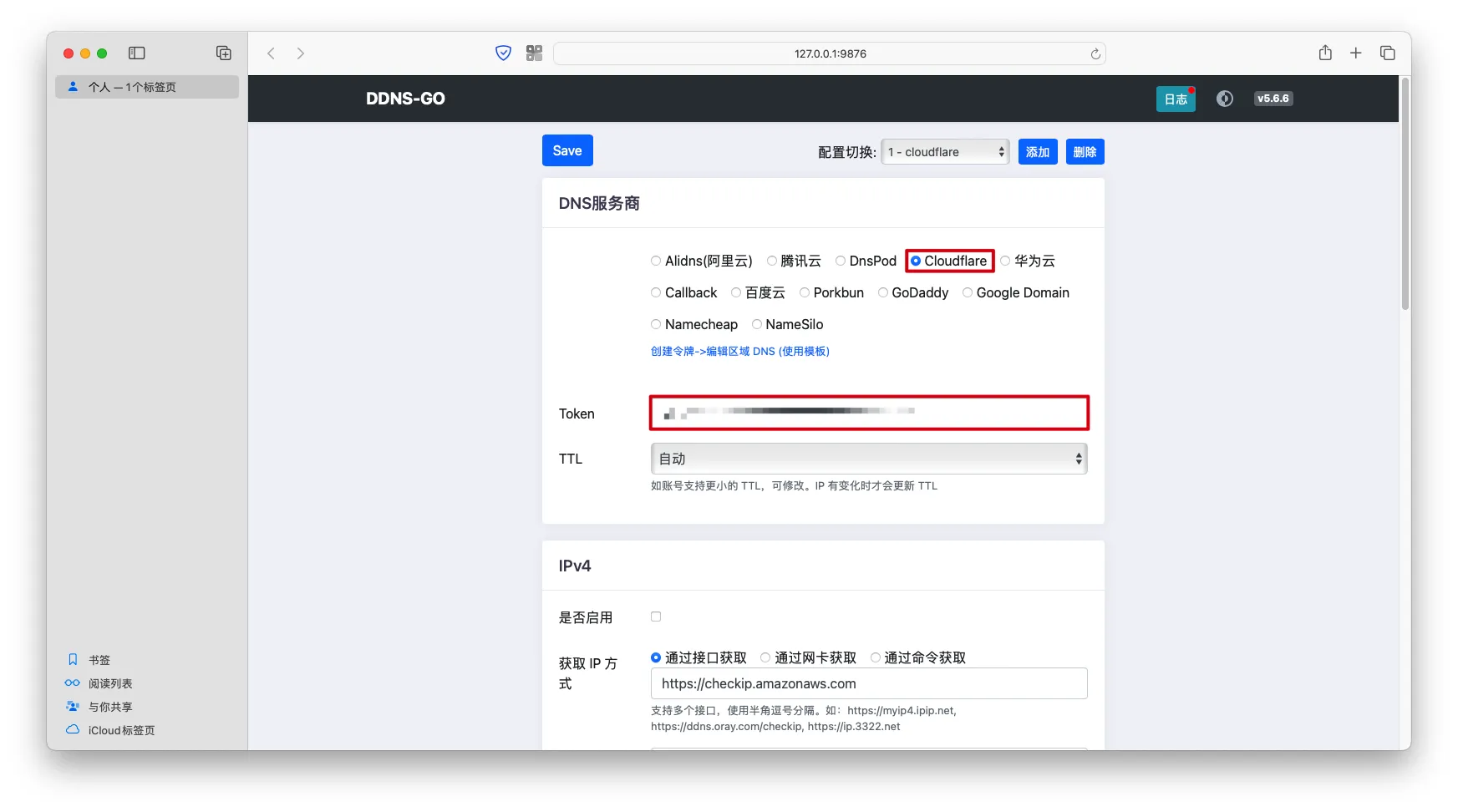Add a new tab with plus icon
Image resolution: width=1458 pixels, height=812 pixels.
[1356, 53]
